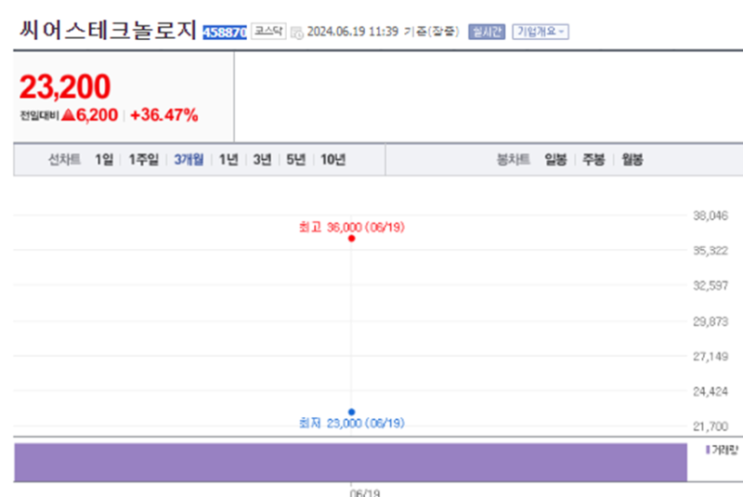743x497 pixels.
Task: Click the purple volume bar
Action: (351, 462)
